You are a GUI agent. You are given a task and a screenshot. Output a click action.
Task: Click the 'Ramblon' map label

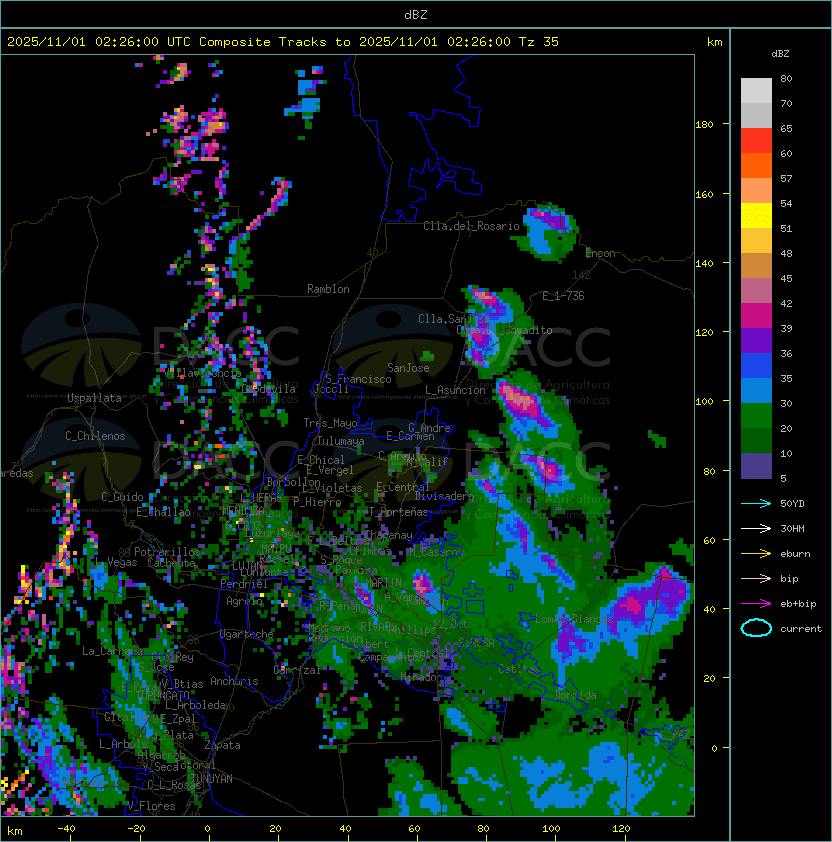click(x=328, y=289)
